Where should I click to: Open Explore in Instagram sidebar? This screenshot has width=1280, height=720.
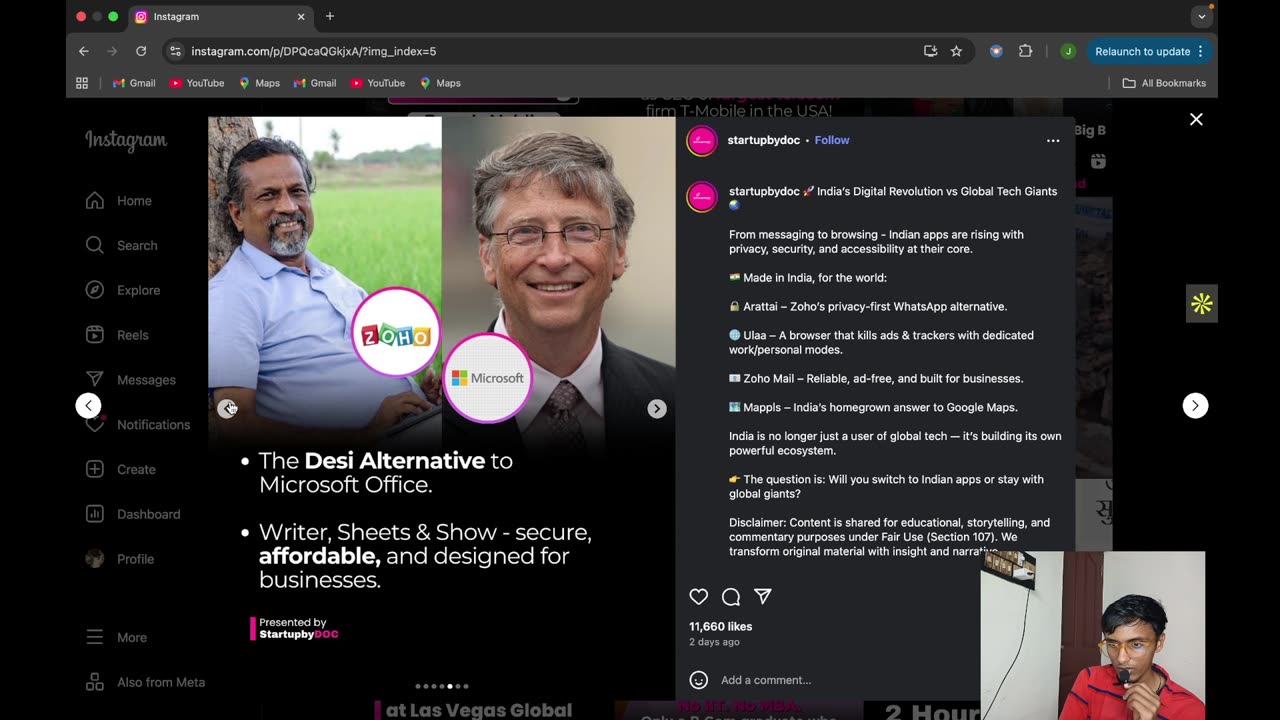122,290
